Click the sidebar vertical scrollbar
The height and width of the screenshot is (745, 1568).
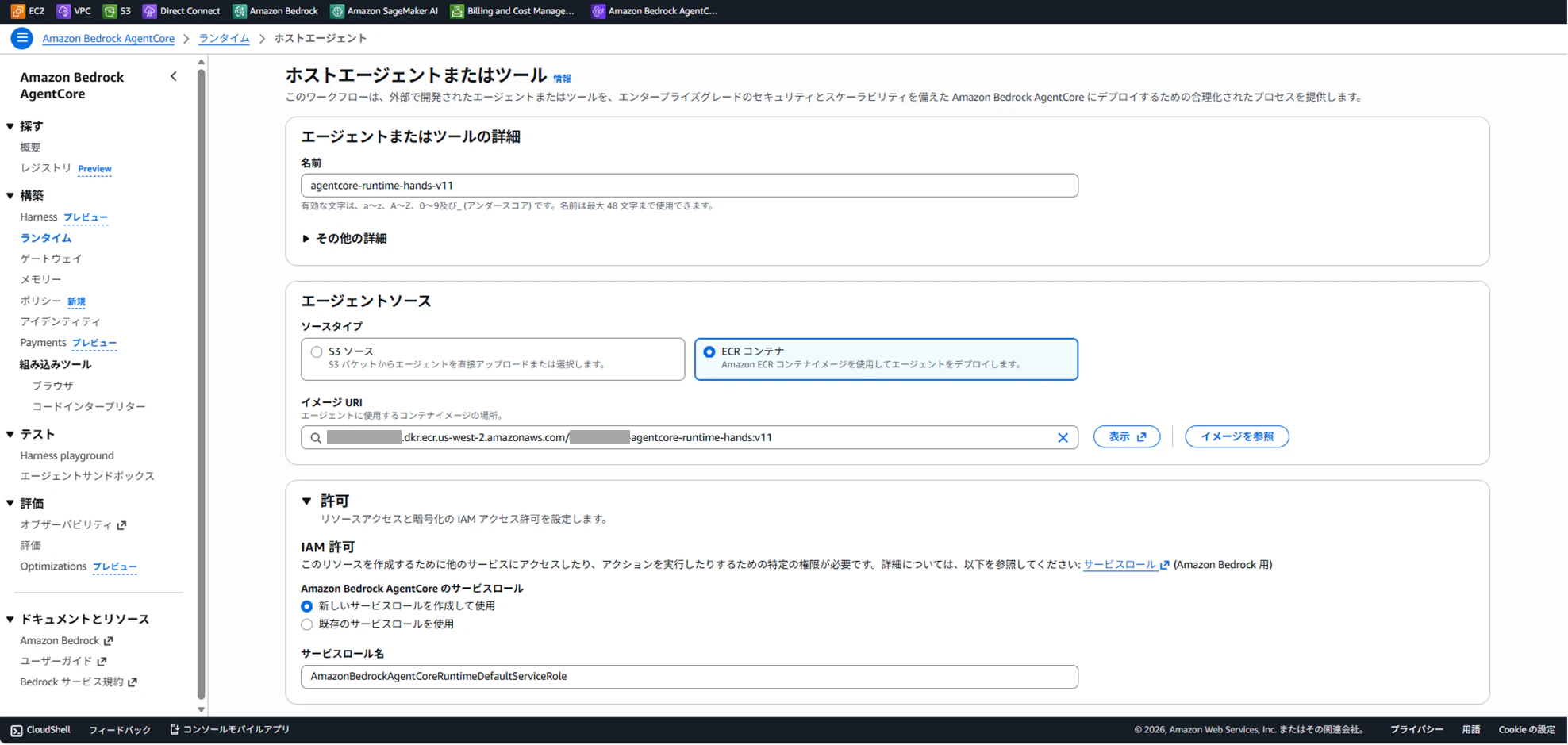(201, 385)
